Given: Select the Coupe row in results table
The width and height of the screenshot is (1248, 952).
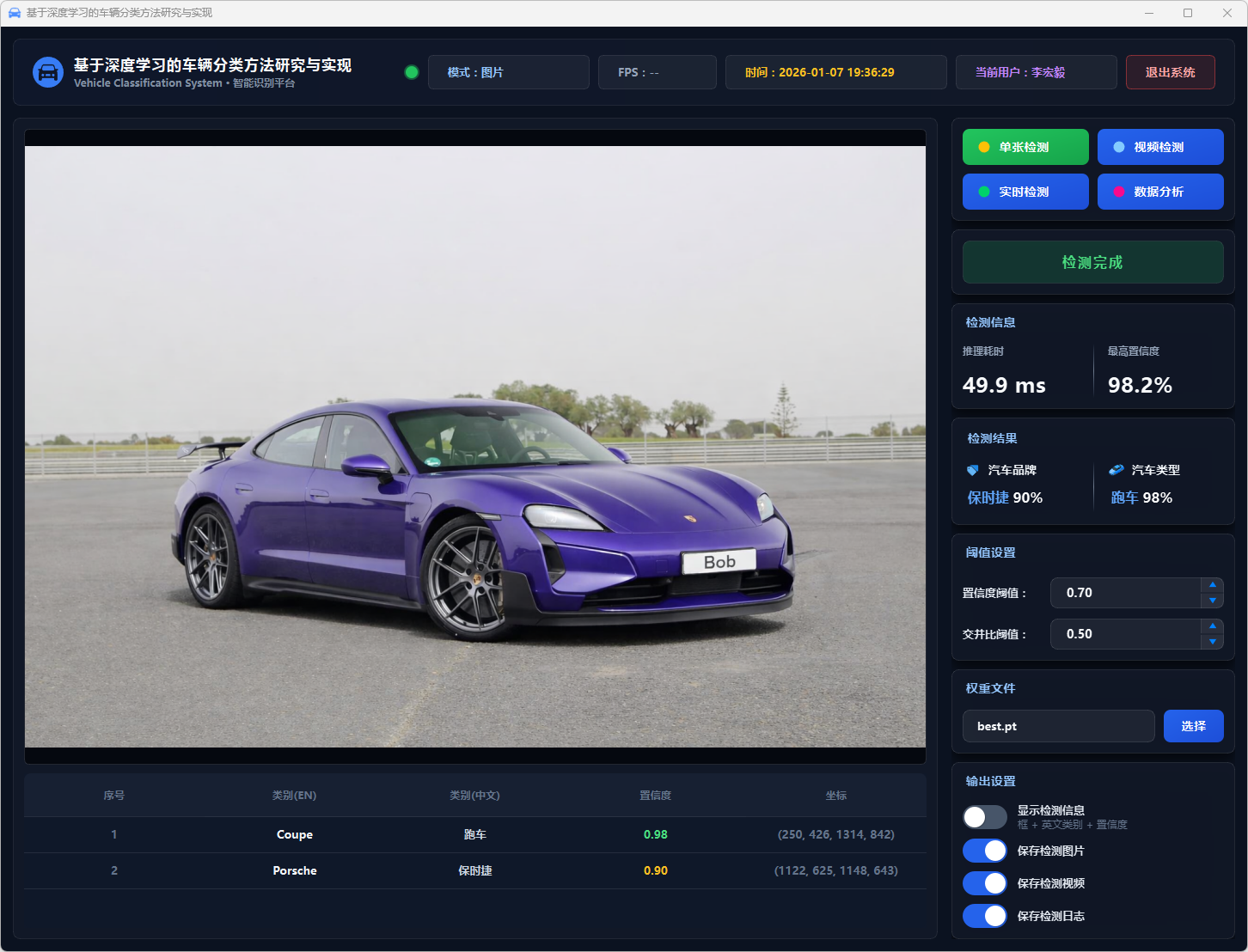Looking at the screenshot, I should (x=475, y=834).
